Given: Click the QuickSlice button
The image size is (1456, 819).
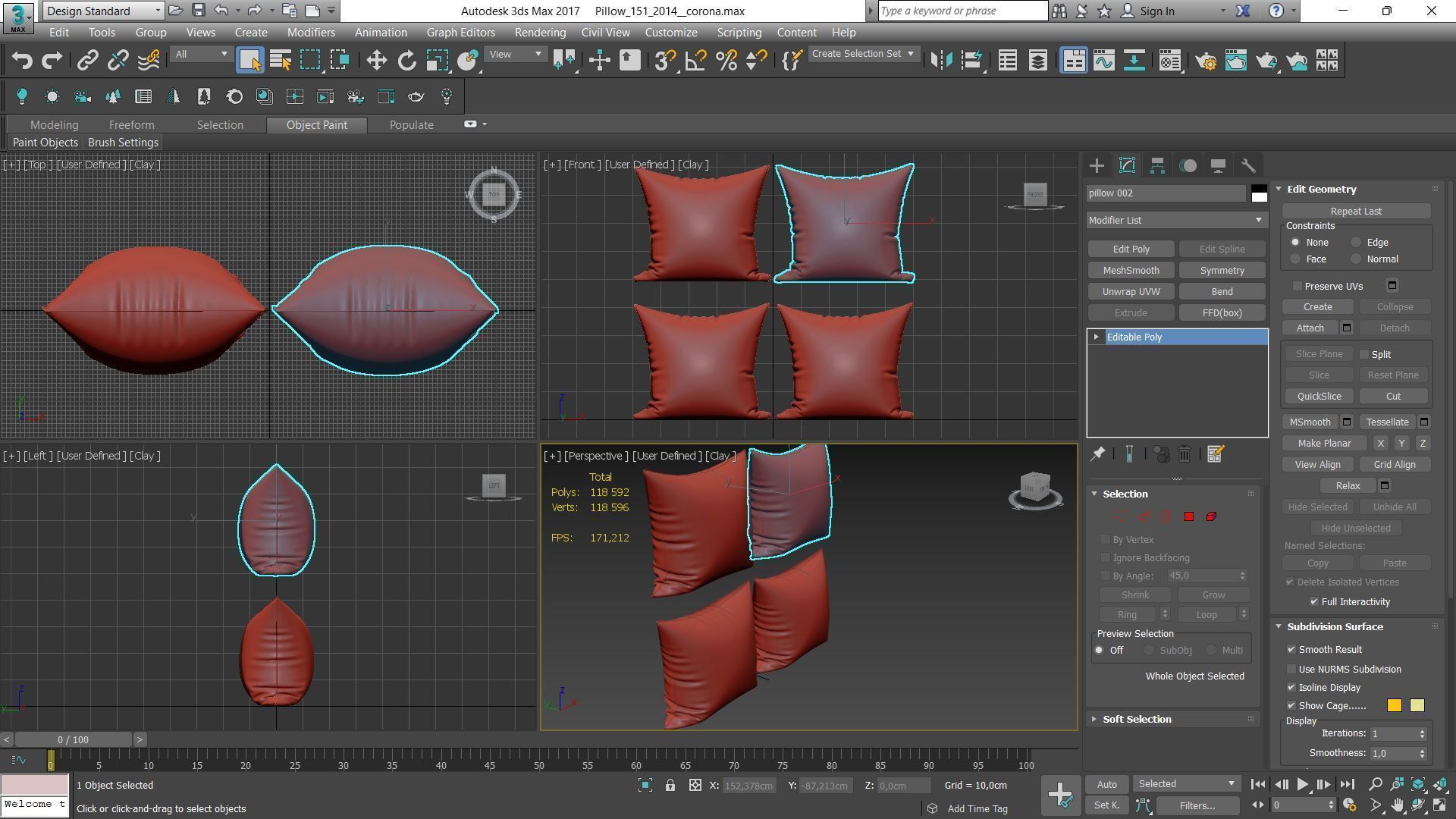Looking at the screenshot, I should [x=1319, y=397].
